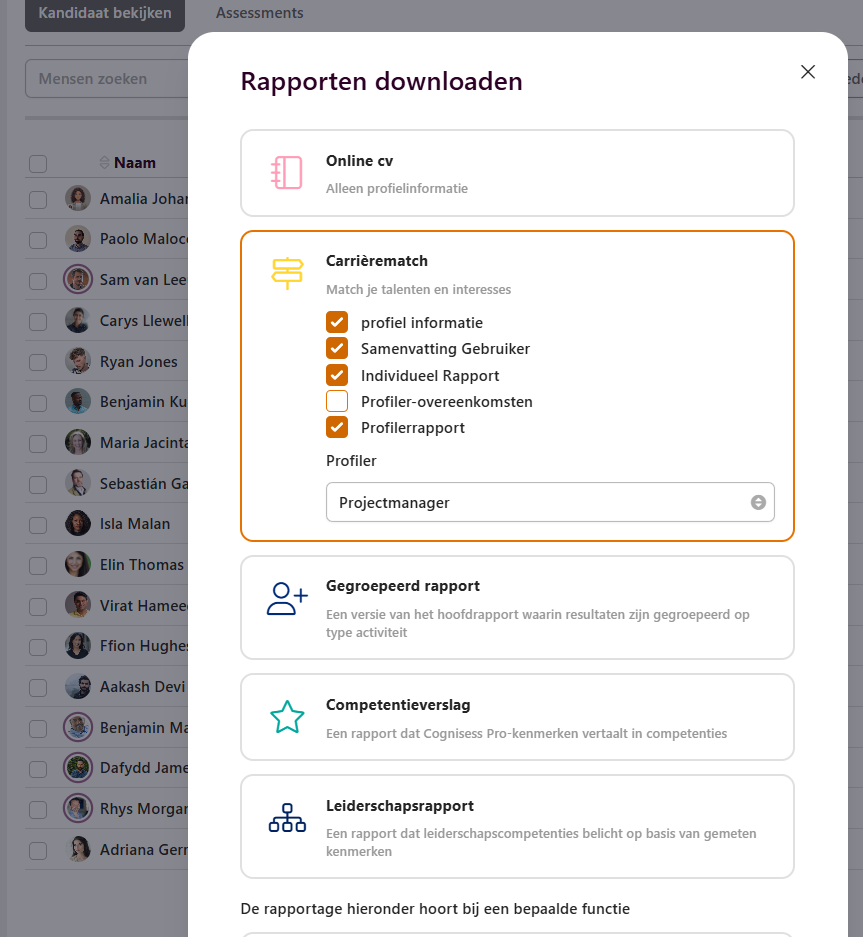This screenshot has width=863, height=937.
Task: Click the Competentieverslag star icon
Action: coord(287,717)
